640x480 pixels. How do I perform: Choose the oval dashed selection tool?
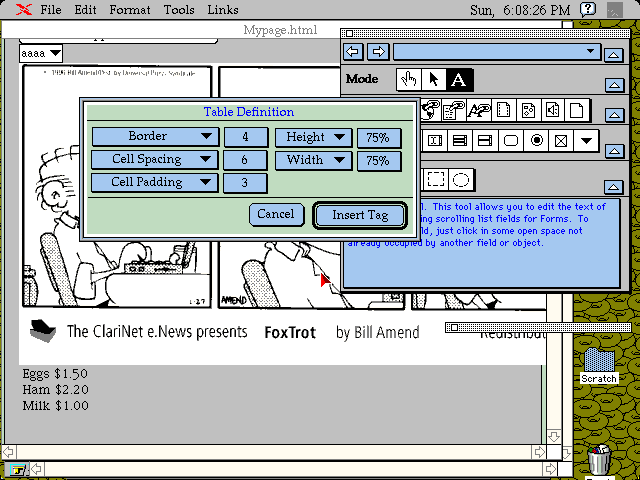pos(461,180)
